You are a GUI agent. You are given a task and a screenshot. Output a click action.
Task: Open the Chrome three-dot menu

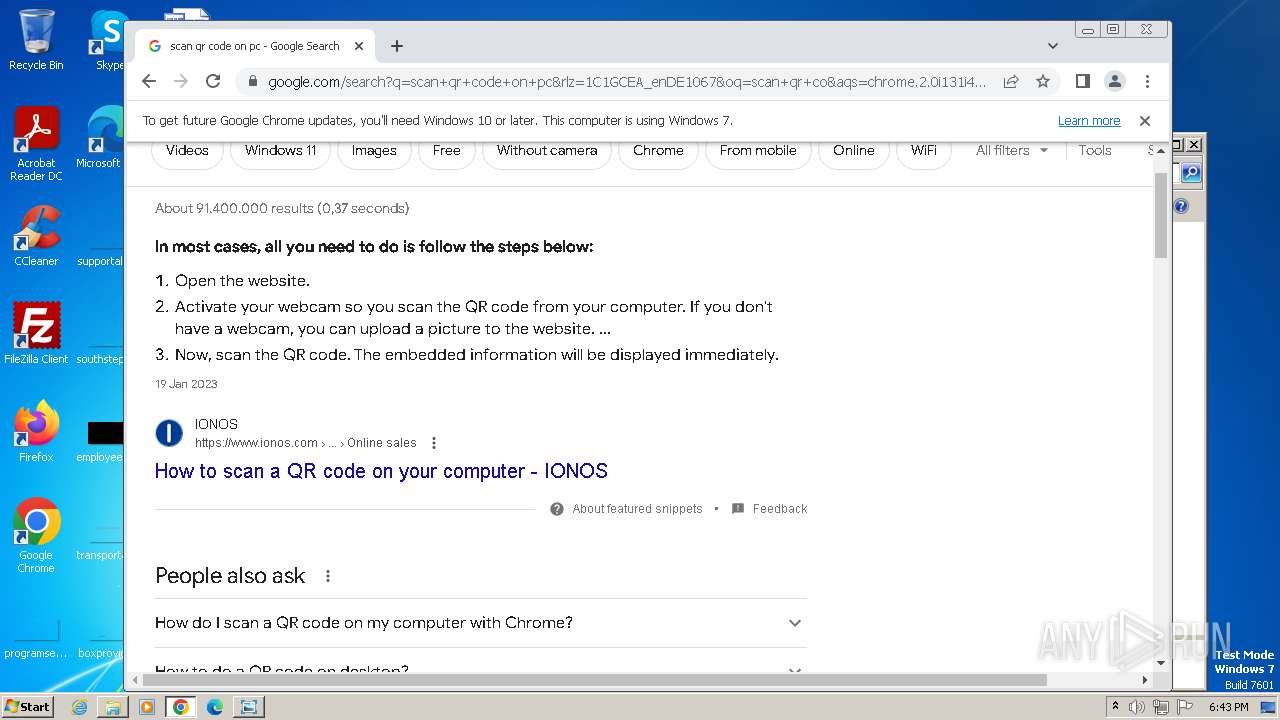pos(1147,81)
